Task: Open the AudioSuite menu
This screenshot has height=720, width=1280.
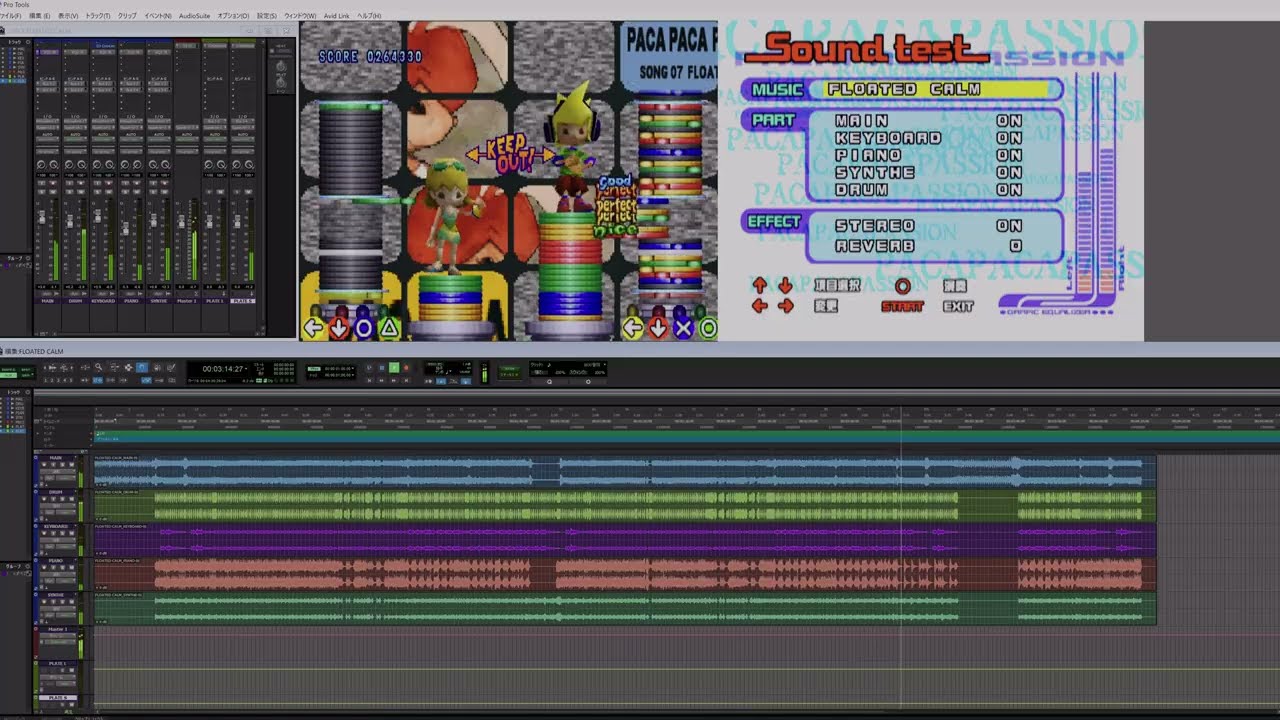Action: [x=195, y=16]
